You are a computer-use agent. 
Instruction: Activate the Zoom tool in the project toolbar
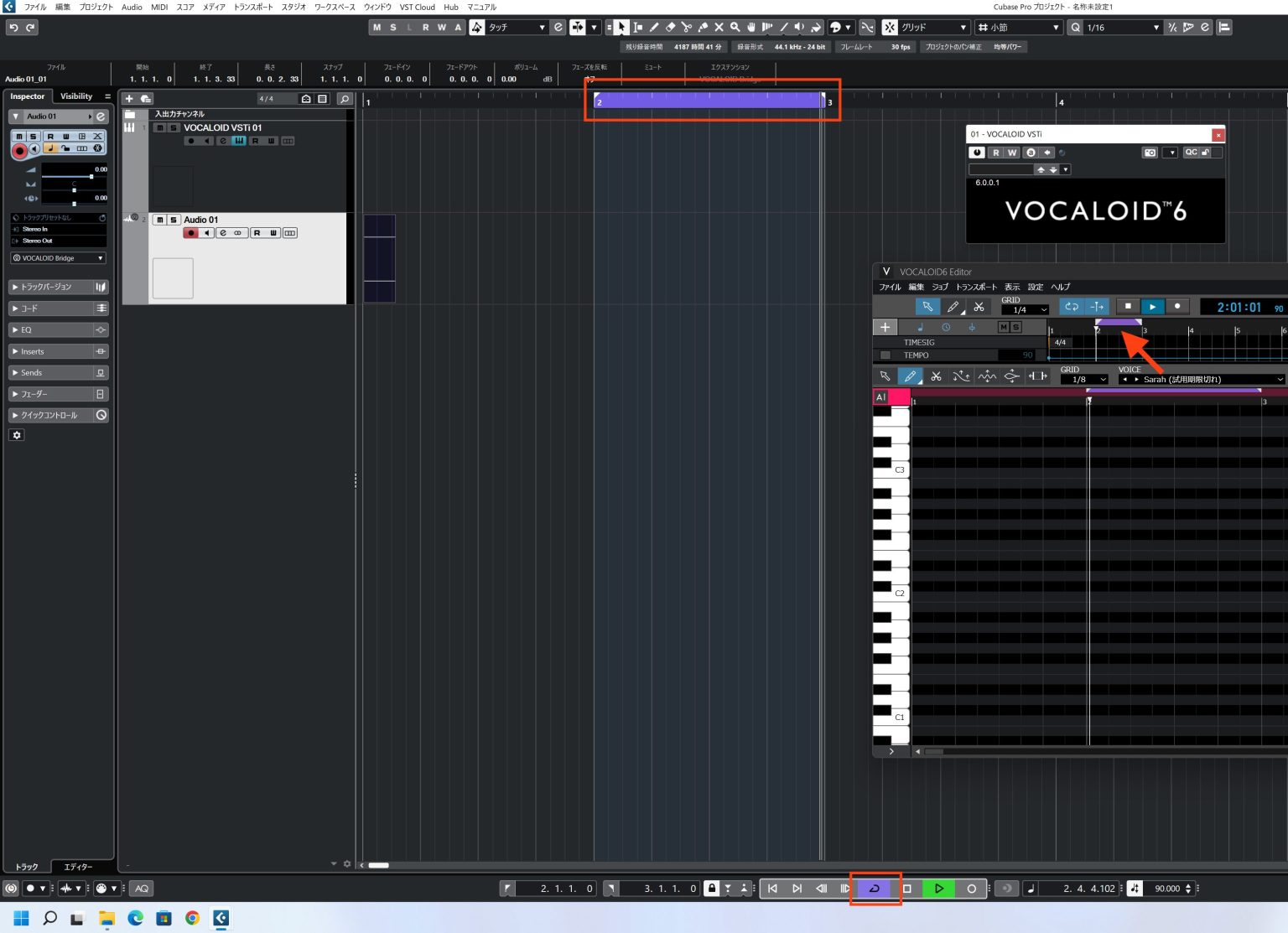coord(735,28)
